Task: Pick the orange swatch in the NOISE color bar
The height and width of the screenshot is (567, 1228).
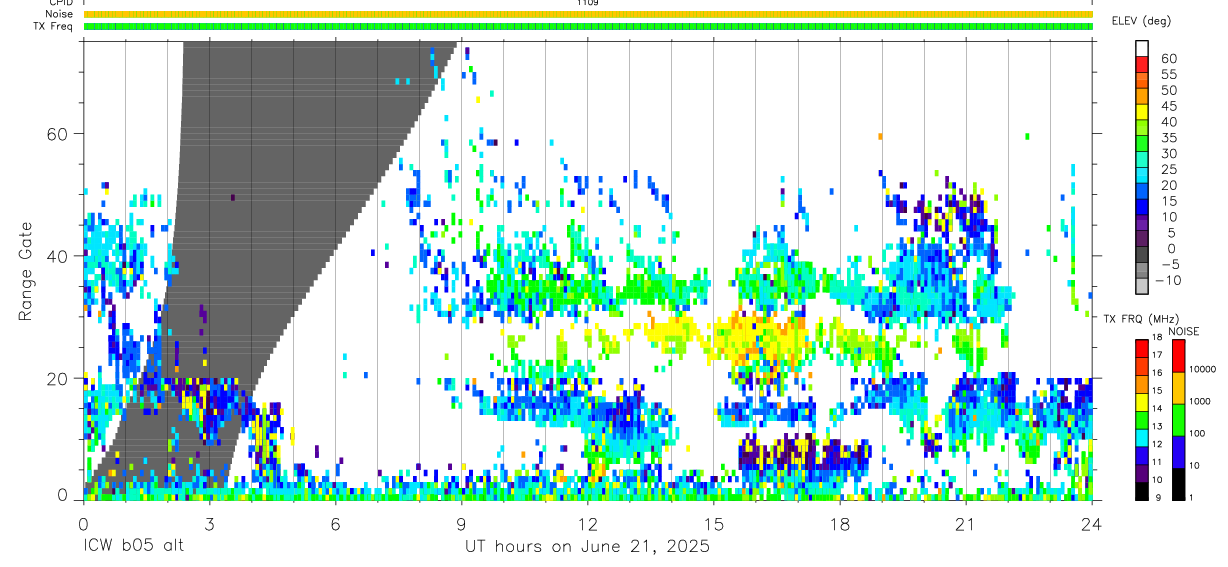Action: click(1177, 388)
